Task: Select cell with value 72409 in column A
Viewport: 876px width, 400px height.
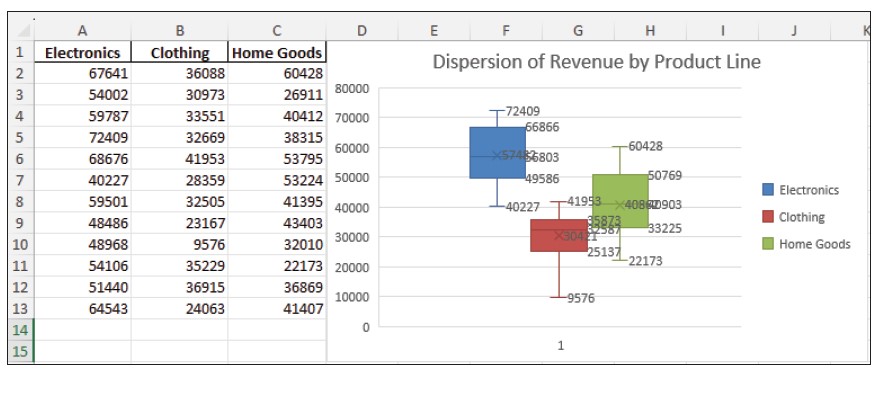Action: (82, 137)
